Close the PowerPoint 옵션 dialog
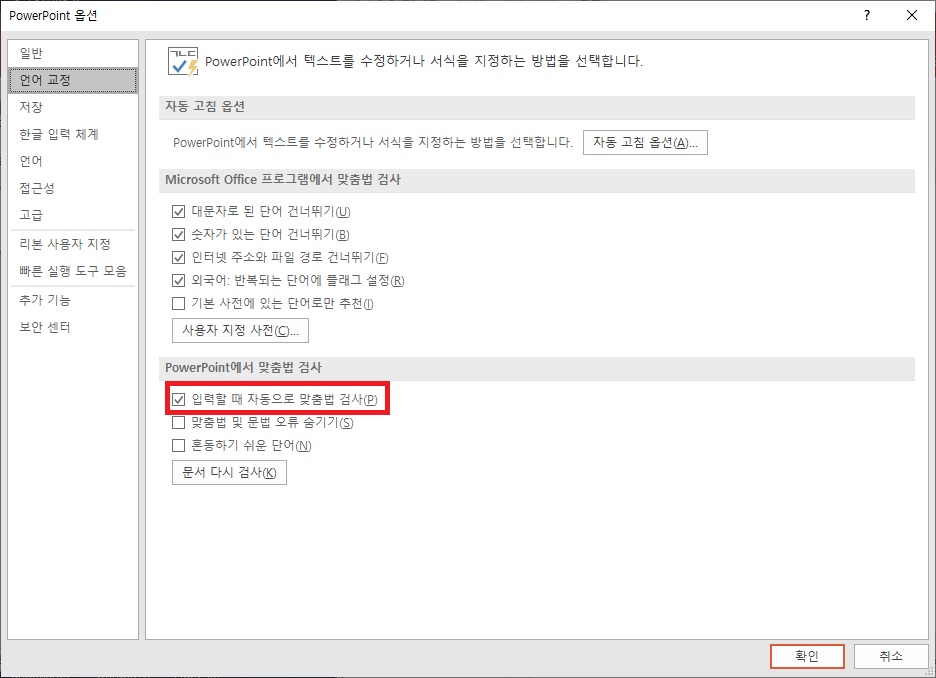 click(x=912, y=16)
